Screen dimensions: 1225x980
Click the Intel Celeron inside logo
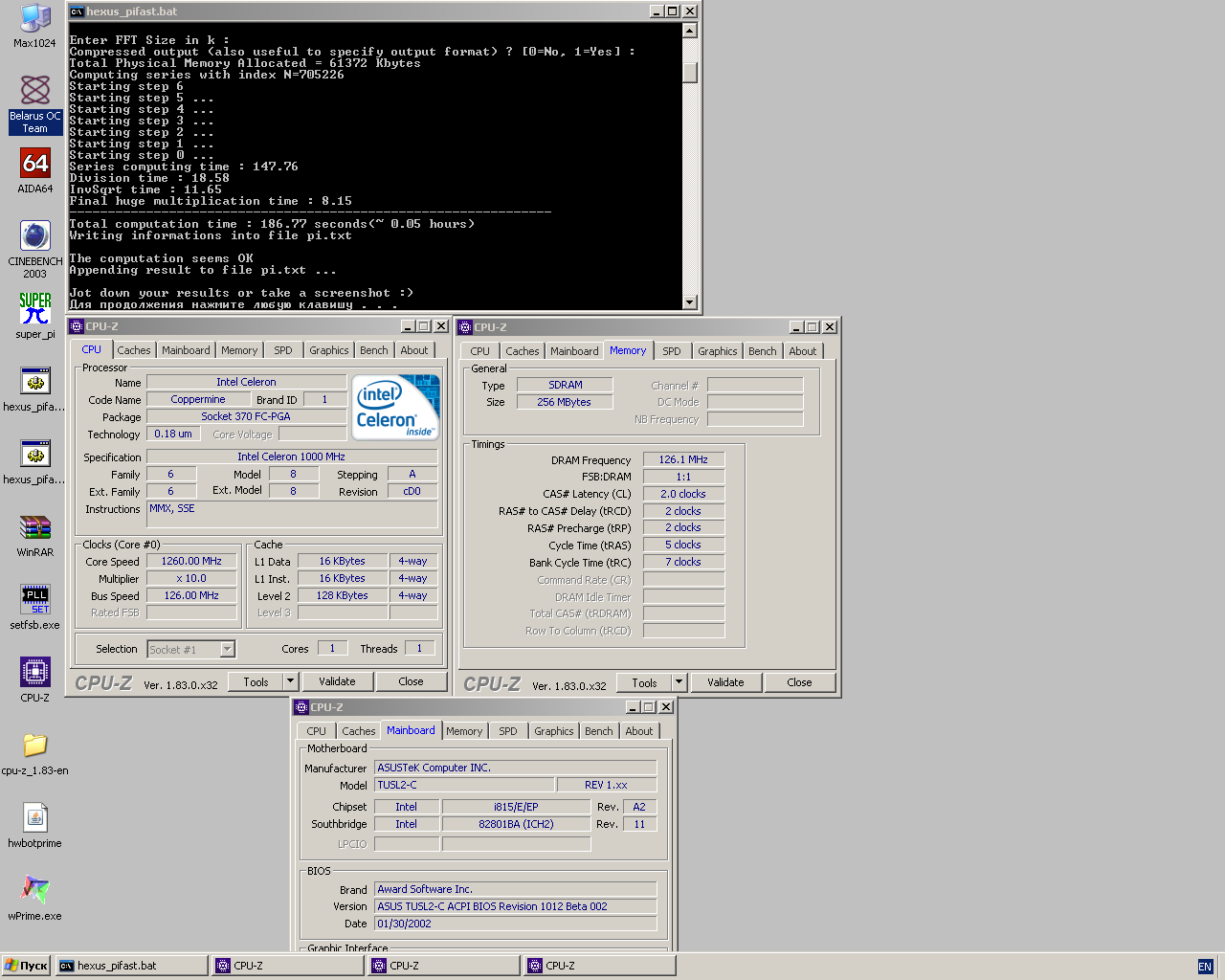pyautogui.click(x=396, y=407)
